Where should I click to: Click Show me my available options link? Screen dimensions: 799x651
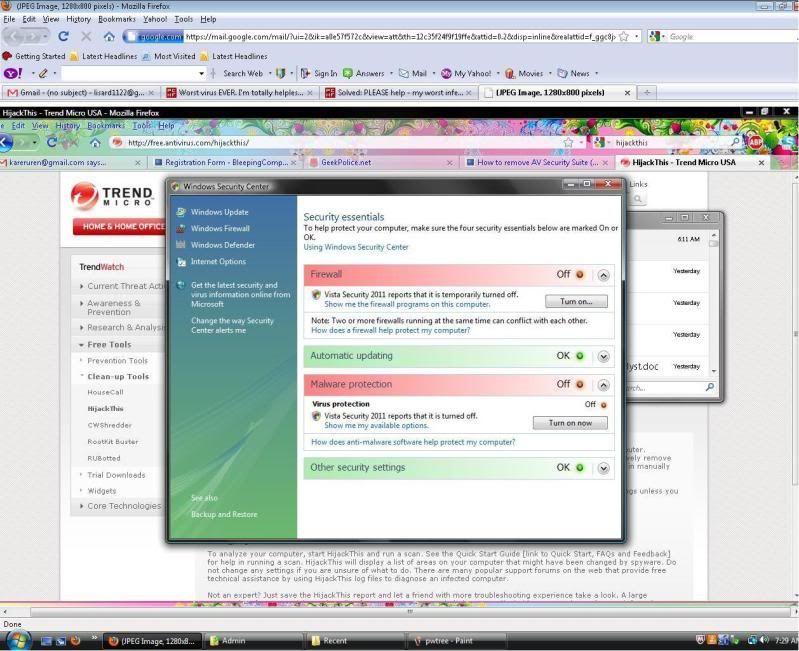[376, 425]
